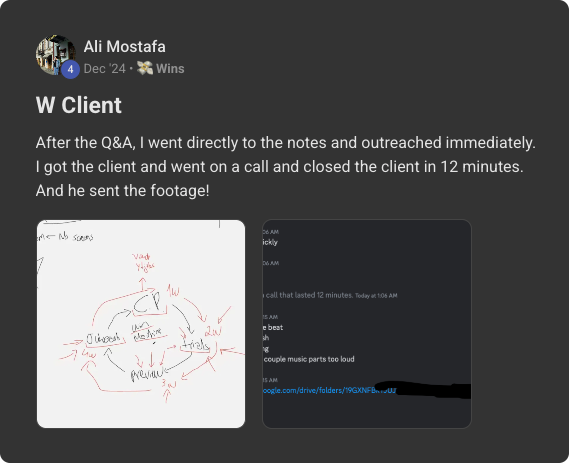Click the CP label in the diagram
This screenshot has height=463, width=569.
(147, 304)
